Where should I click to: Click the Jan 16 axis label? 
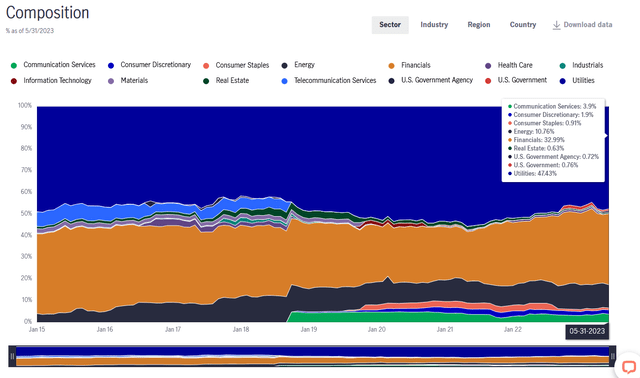tap(104, 329)
